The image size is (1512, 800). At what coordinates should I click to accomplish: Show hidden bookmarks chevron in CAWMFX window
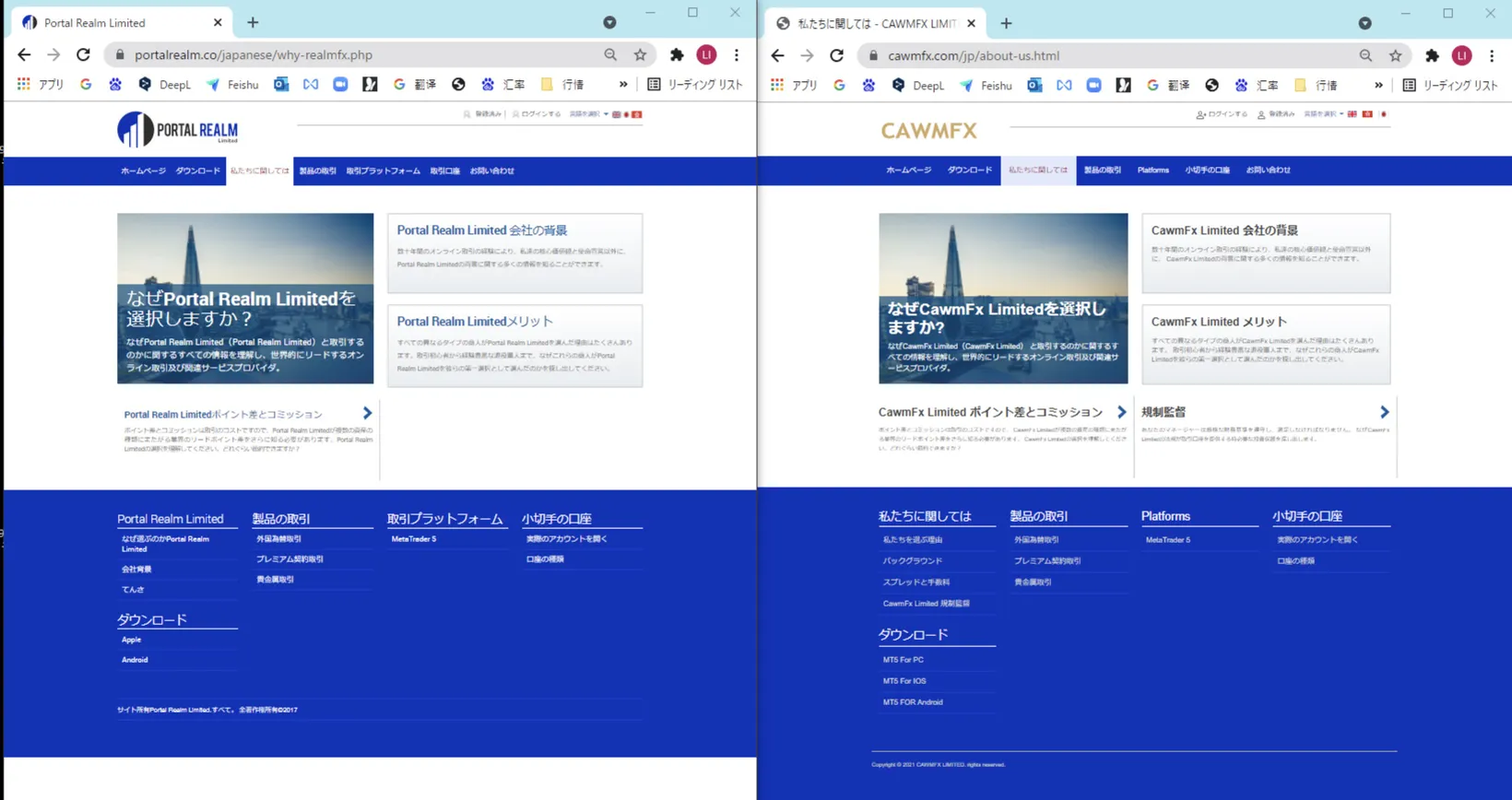[1378, 86]
